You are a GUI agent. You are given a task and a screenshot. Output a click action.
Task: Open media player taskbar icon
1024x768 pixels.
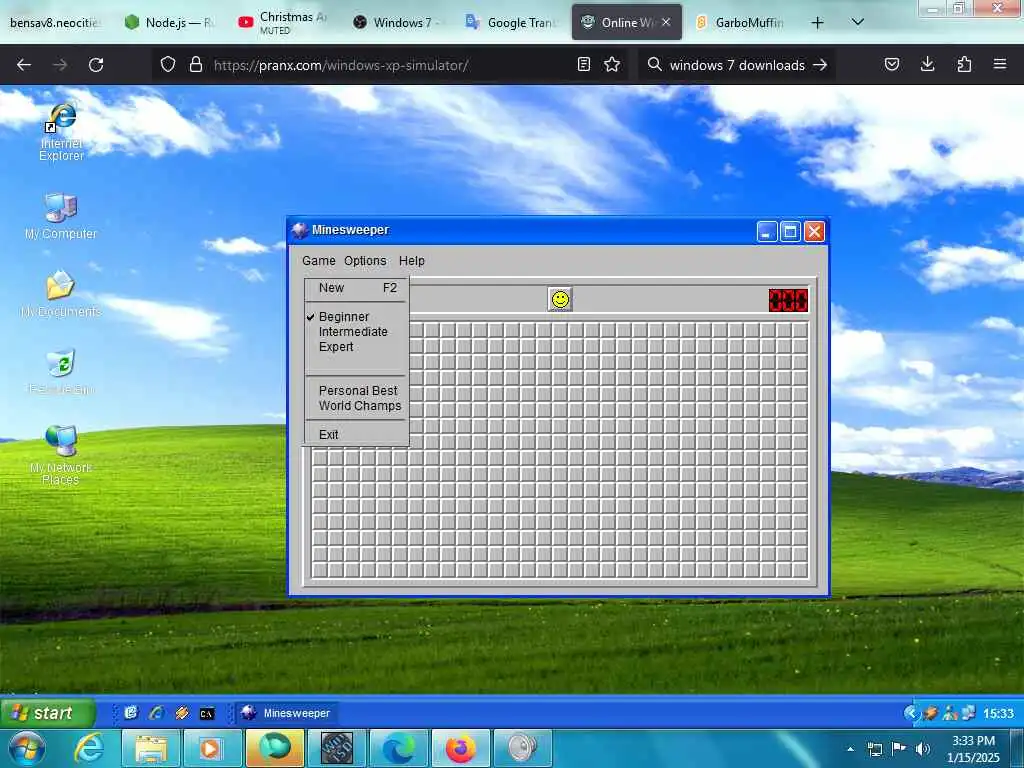[212, 748]
